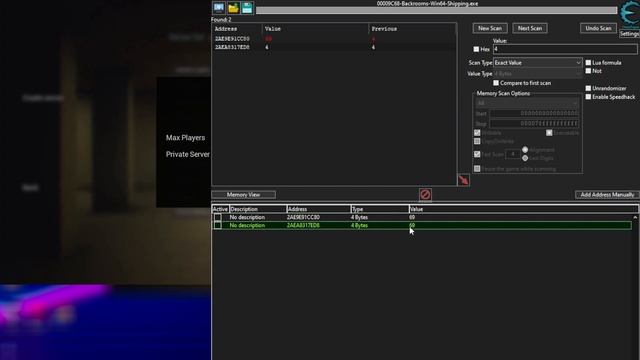Activate checkbox for address 2AEA8317ED8 entry
640x360 pixels.
(218, 225)
